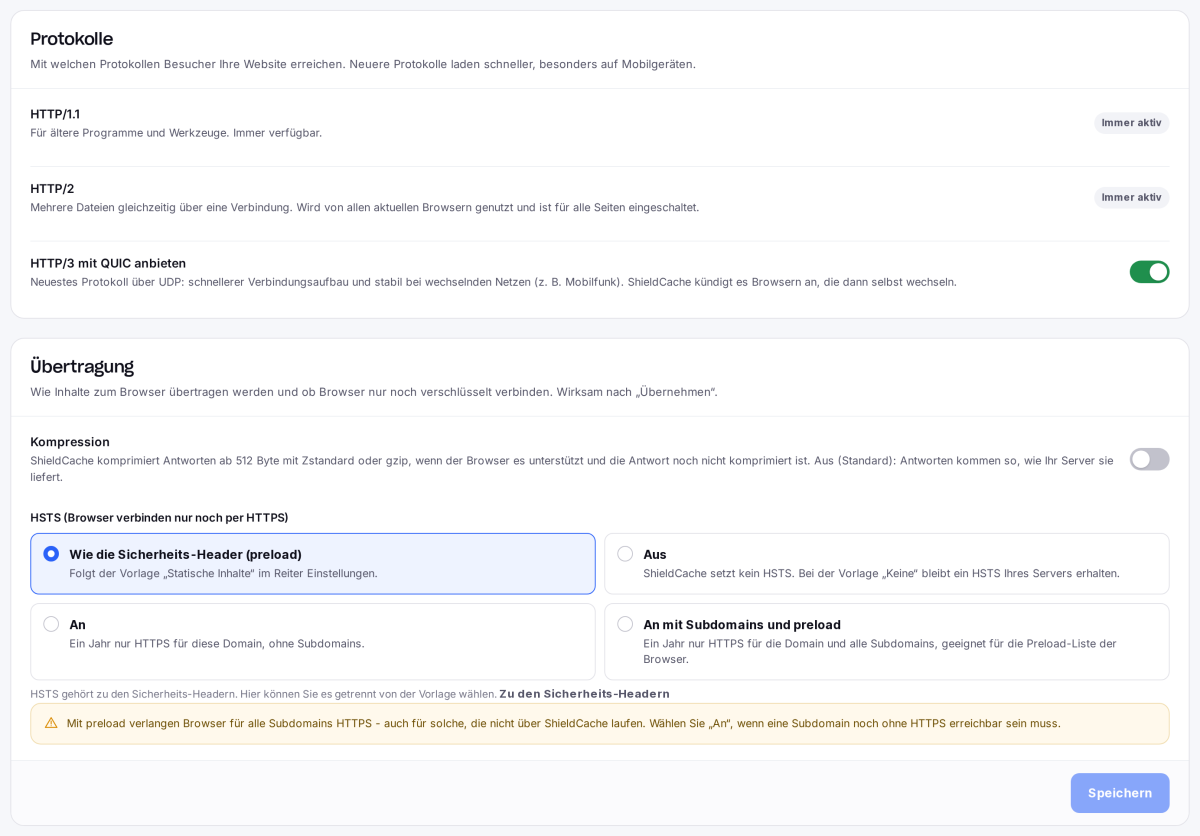Click 'Für ältere Programme und Werkzeuge' description

pos(176,133)
